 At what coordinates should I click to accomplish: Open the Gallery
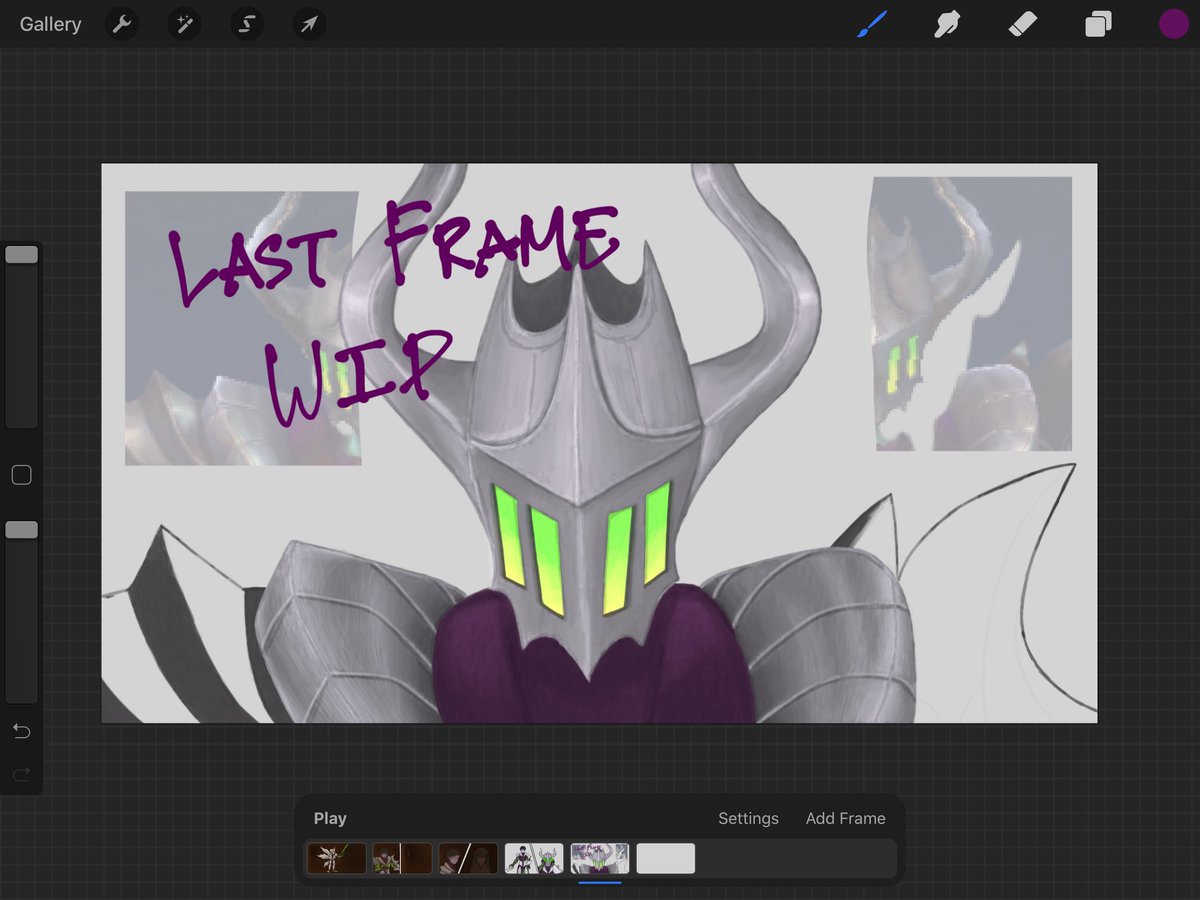50,24
